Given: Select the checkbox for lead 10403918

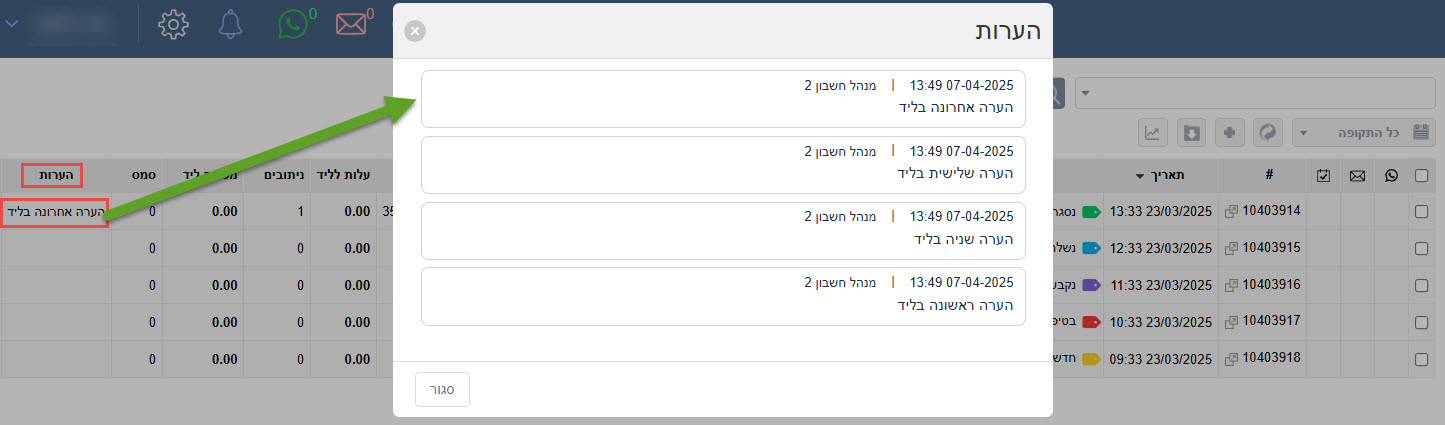Looking at the screenshot, I should point(1421,358).
